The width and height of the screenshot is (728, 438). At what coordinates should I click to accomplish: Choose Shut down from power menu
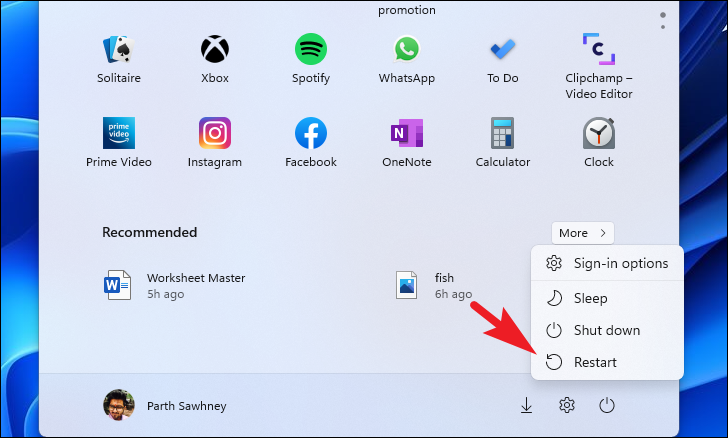tap(607, 330)
